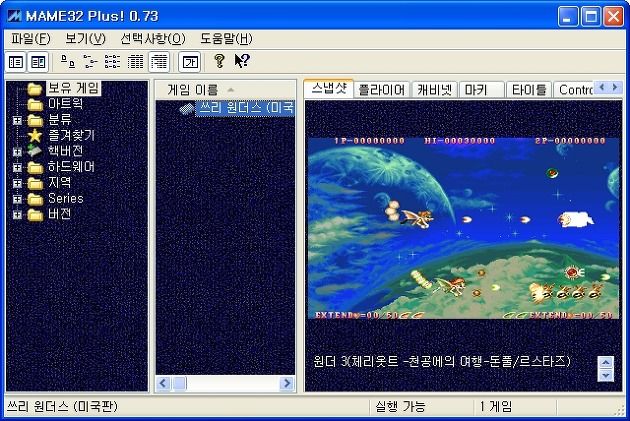630x421 pixels.
Task: Switch to the Control tab
Action: click(575, 90)
